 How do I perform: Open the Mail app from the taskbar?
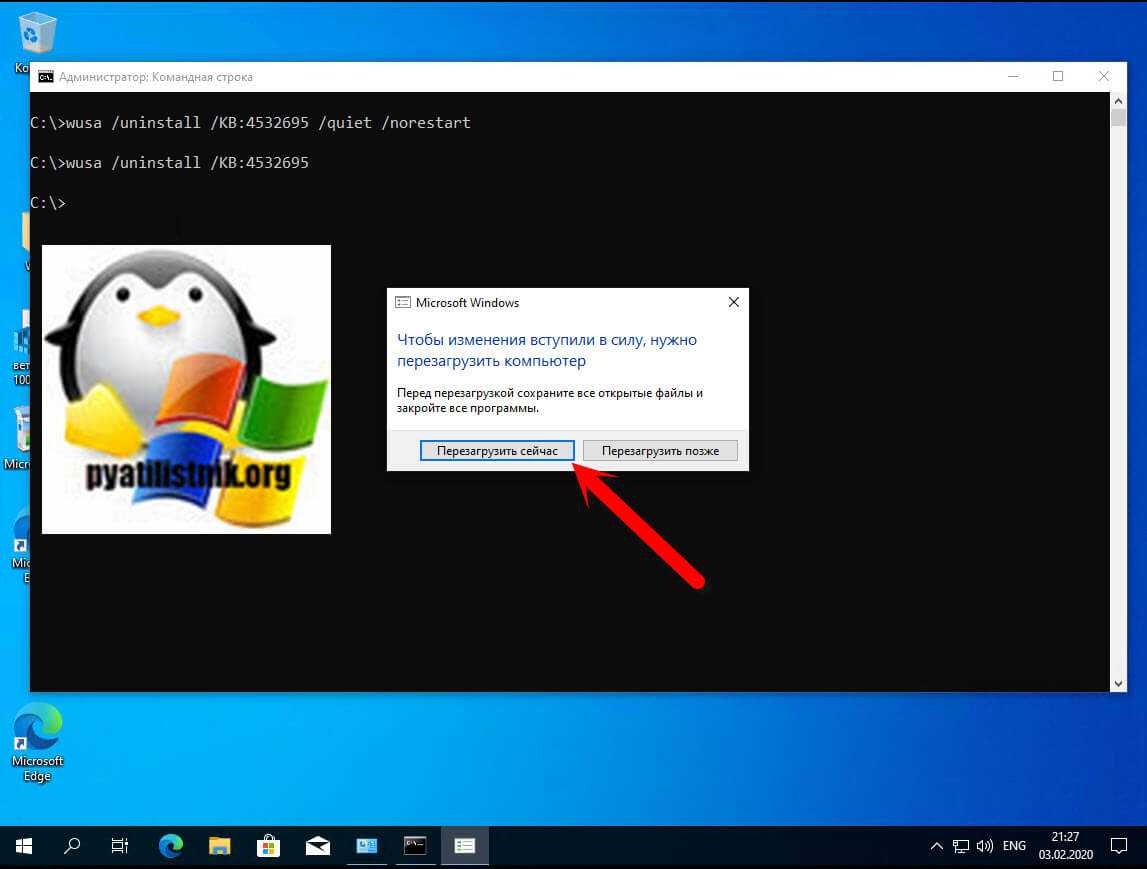(318, 846)
